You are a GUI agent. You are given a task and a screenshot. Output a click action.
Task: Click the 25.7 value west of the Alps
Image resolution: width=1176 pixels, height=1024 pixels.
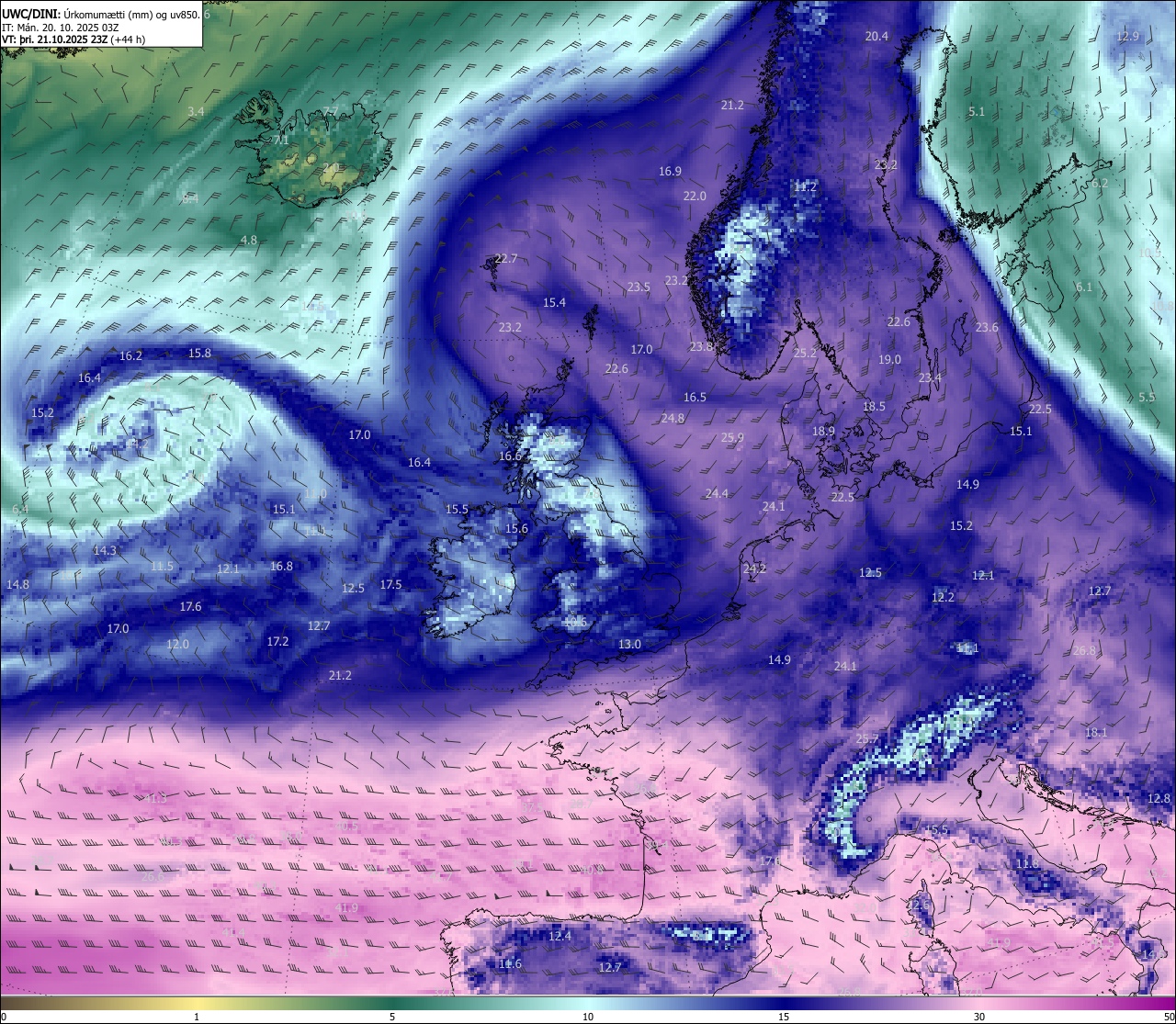(867, 738)
